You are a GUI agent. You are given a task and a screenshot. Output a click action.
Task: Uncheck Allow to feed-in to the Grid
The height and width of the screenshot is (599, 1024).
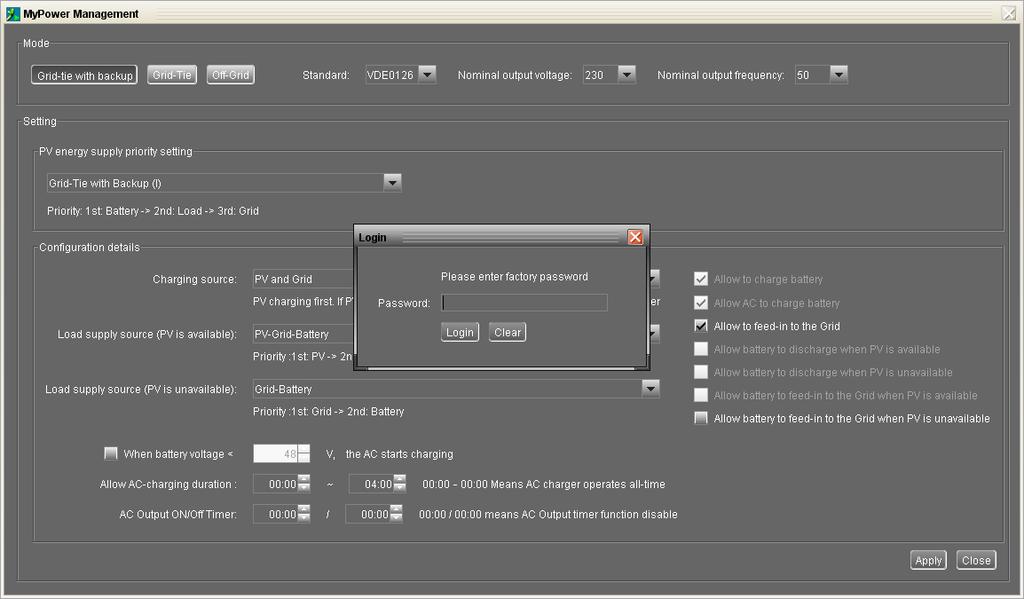coord(701,326)
